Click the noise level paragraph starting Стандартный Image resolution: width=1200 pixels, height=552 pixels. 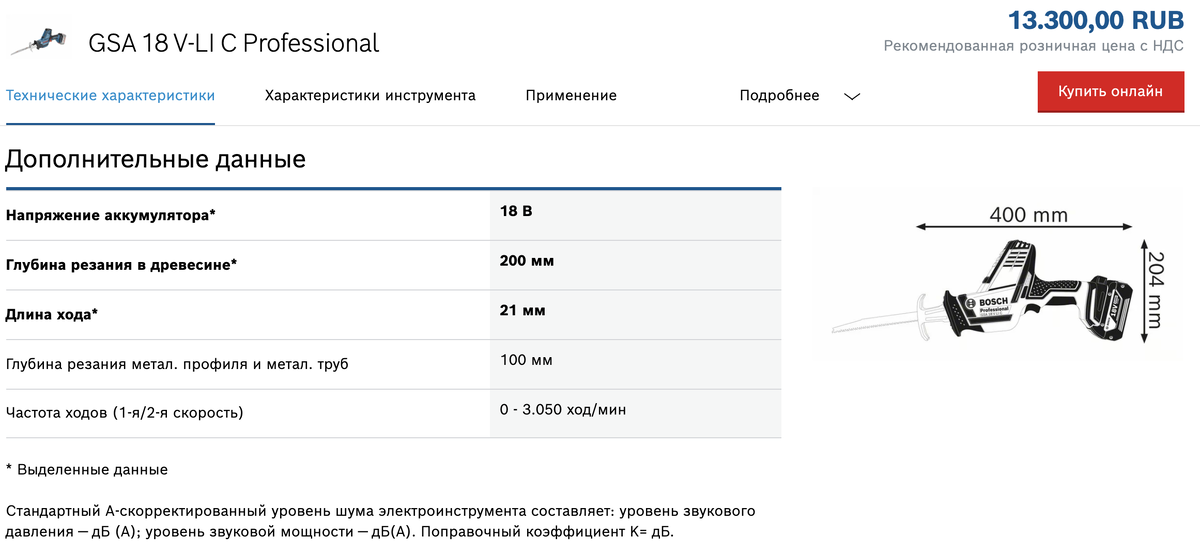(x=381, y=521)
